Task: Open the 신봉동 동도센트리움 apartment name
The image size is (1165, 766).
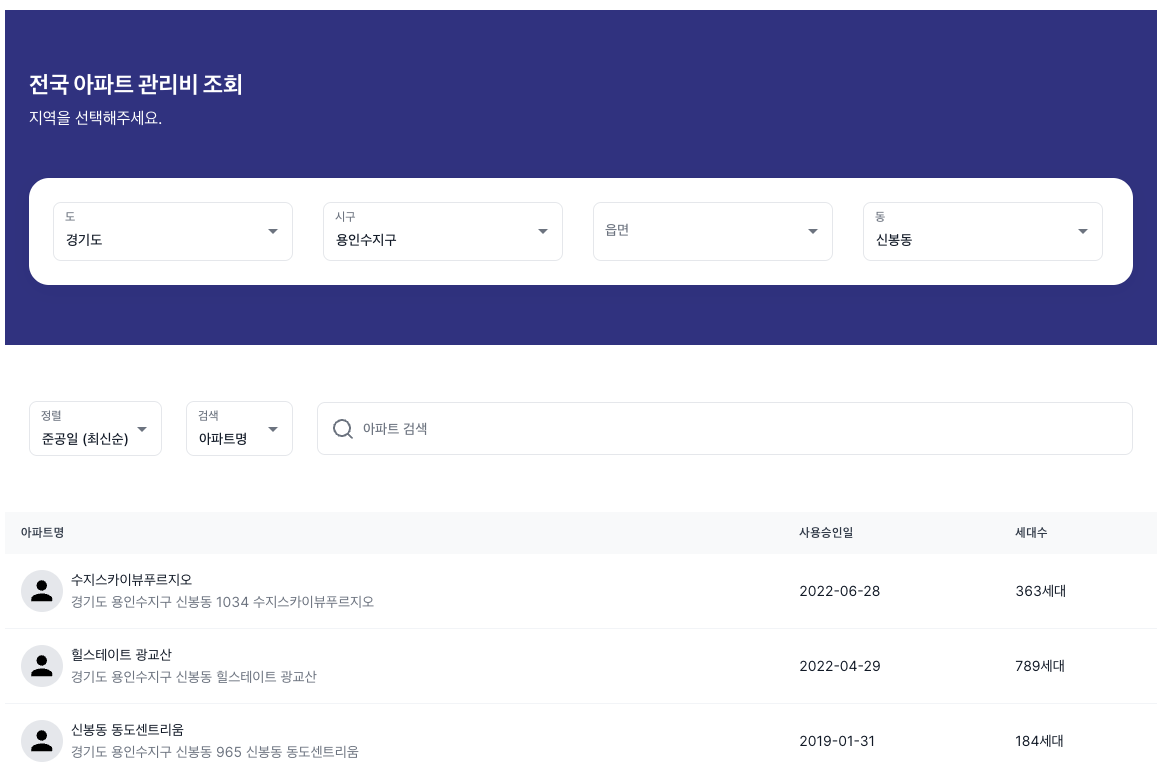Action: click(127, 730)
